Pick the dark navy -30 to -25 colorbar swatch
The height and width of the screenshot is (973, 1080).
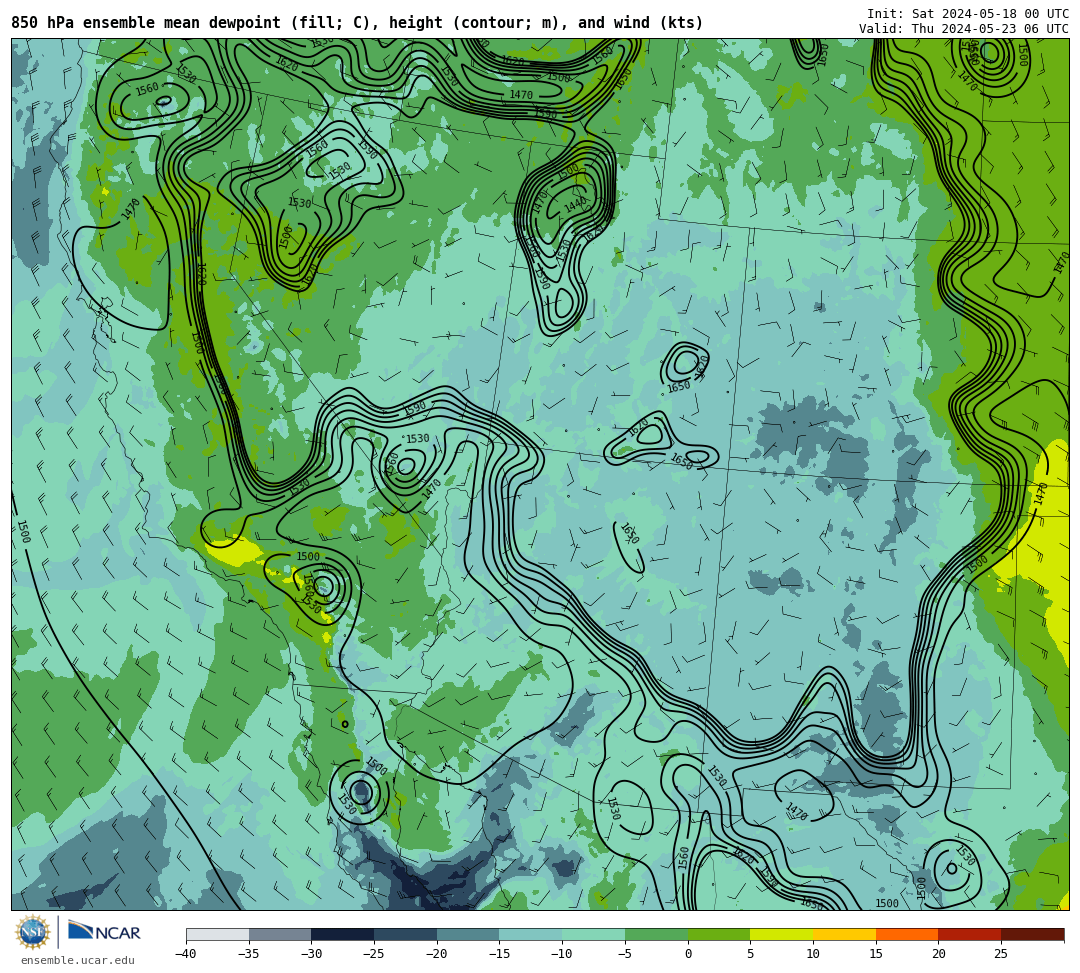(343, 934)
